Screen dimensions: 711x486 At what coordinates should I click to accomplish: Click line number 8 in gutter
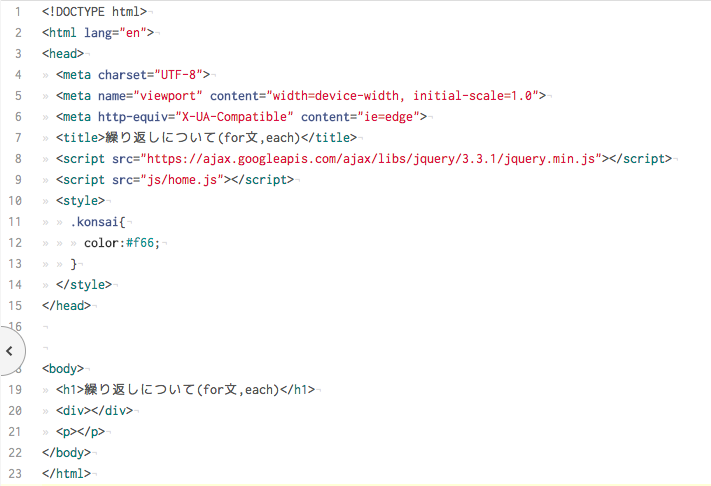tap(18, 159)
